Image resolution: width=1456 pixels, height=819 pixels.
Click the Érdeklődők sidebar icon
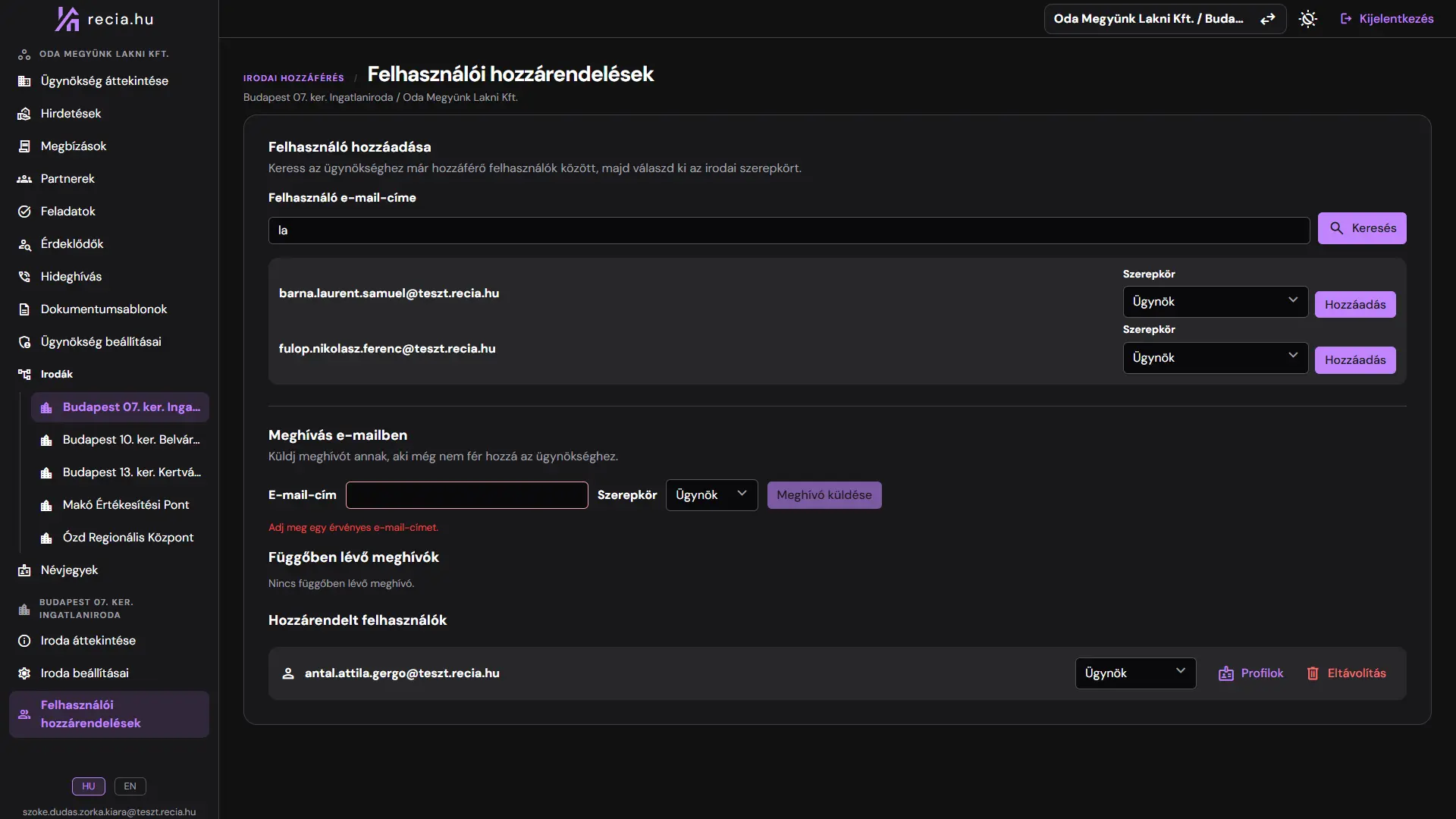point(24,244)
